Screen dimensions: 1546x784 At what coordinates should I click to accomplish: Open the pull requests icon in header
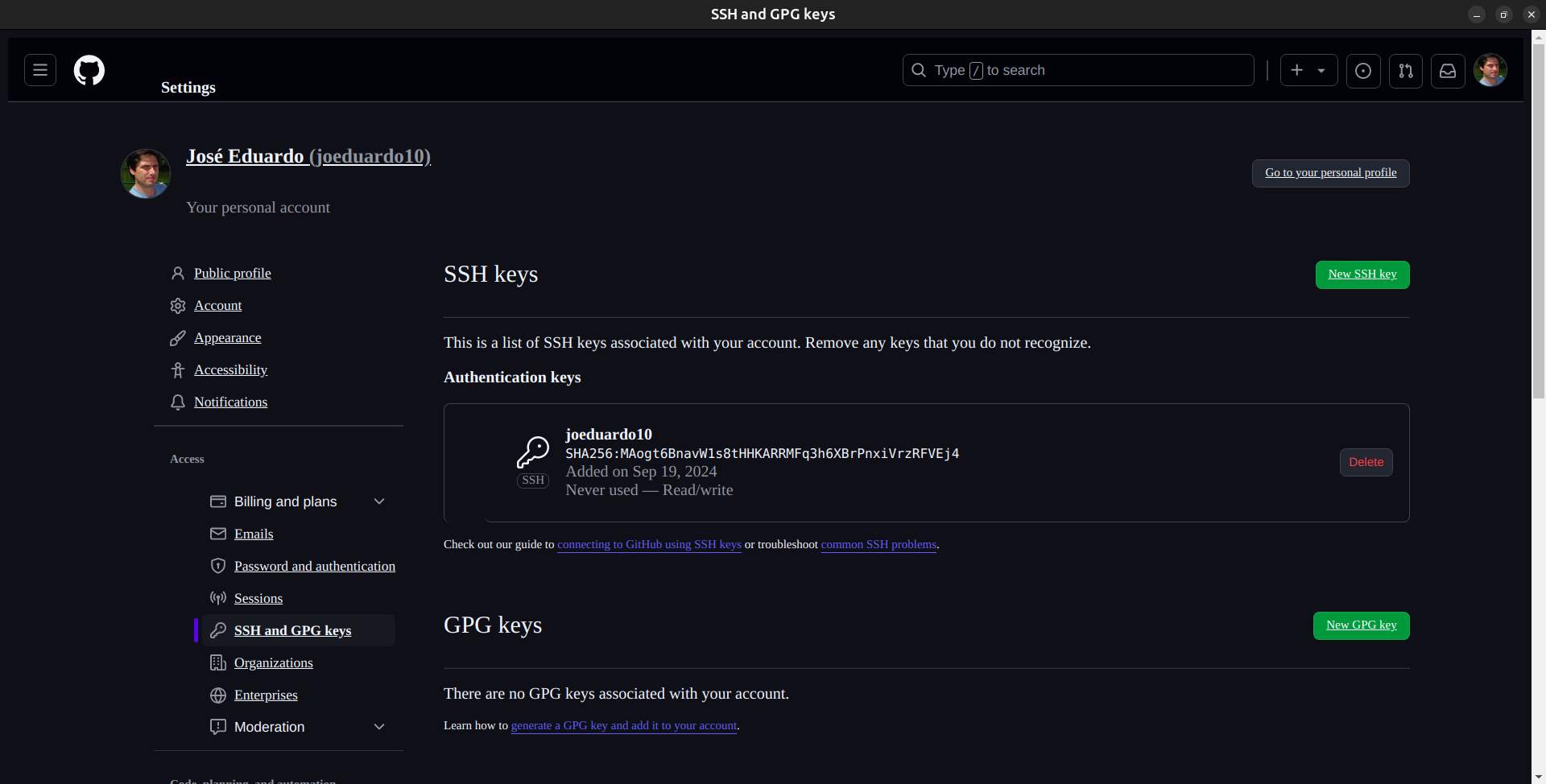[1406, 71]
